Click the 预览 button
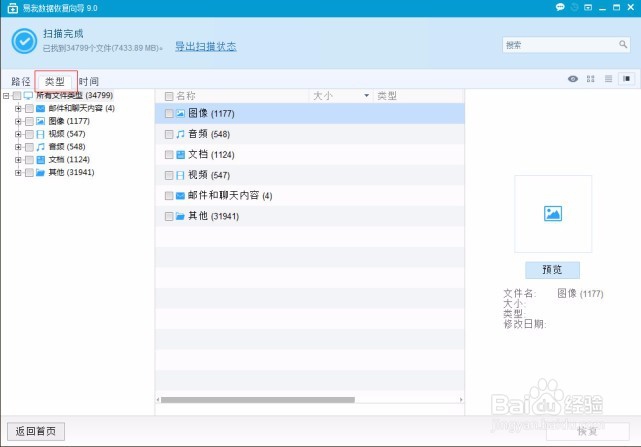The image size is (641, 447). 552,270
